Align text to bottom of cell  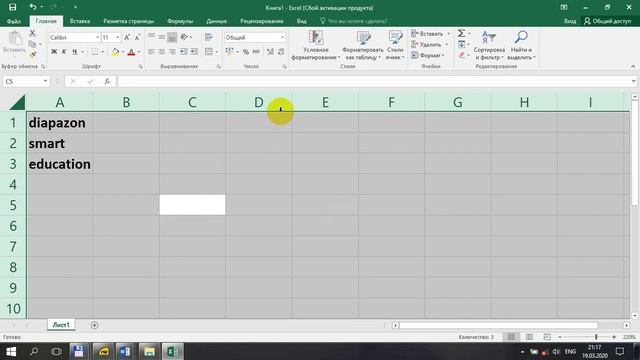[172, 37]
